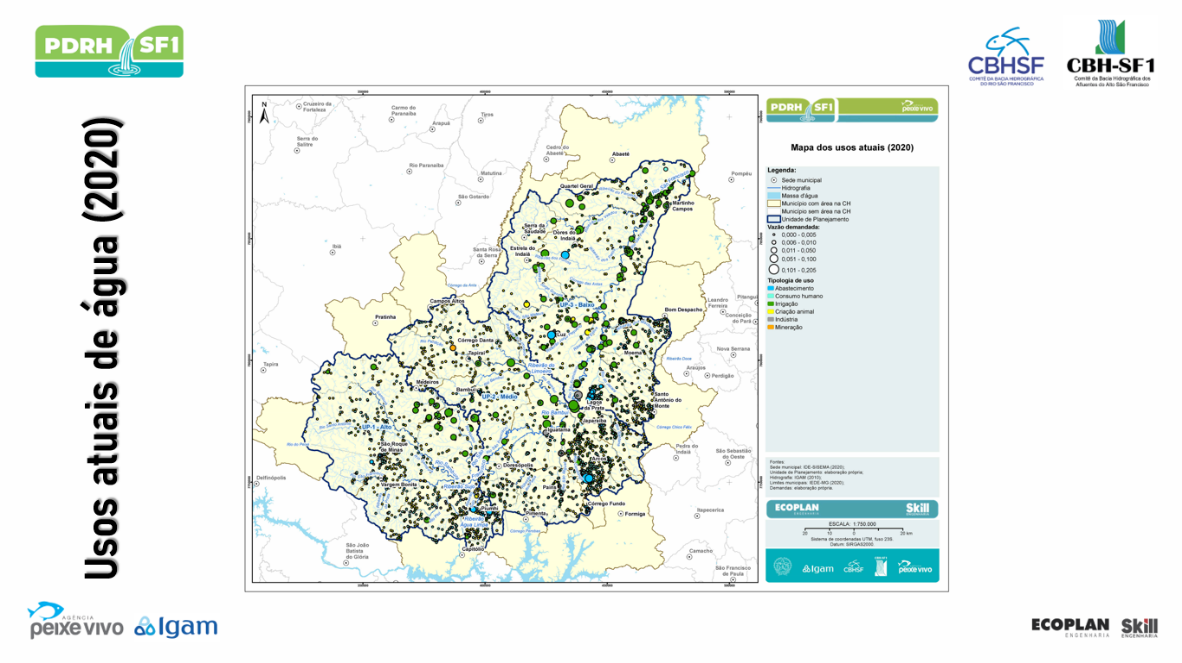The height and width of the screenshot is (663, 1182).
Task: Click the CBHSF committee logo
Action: click(1006, 57)
